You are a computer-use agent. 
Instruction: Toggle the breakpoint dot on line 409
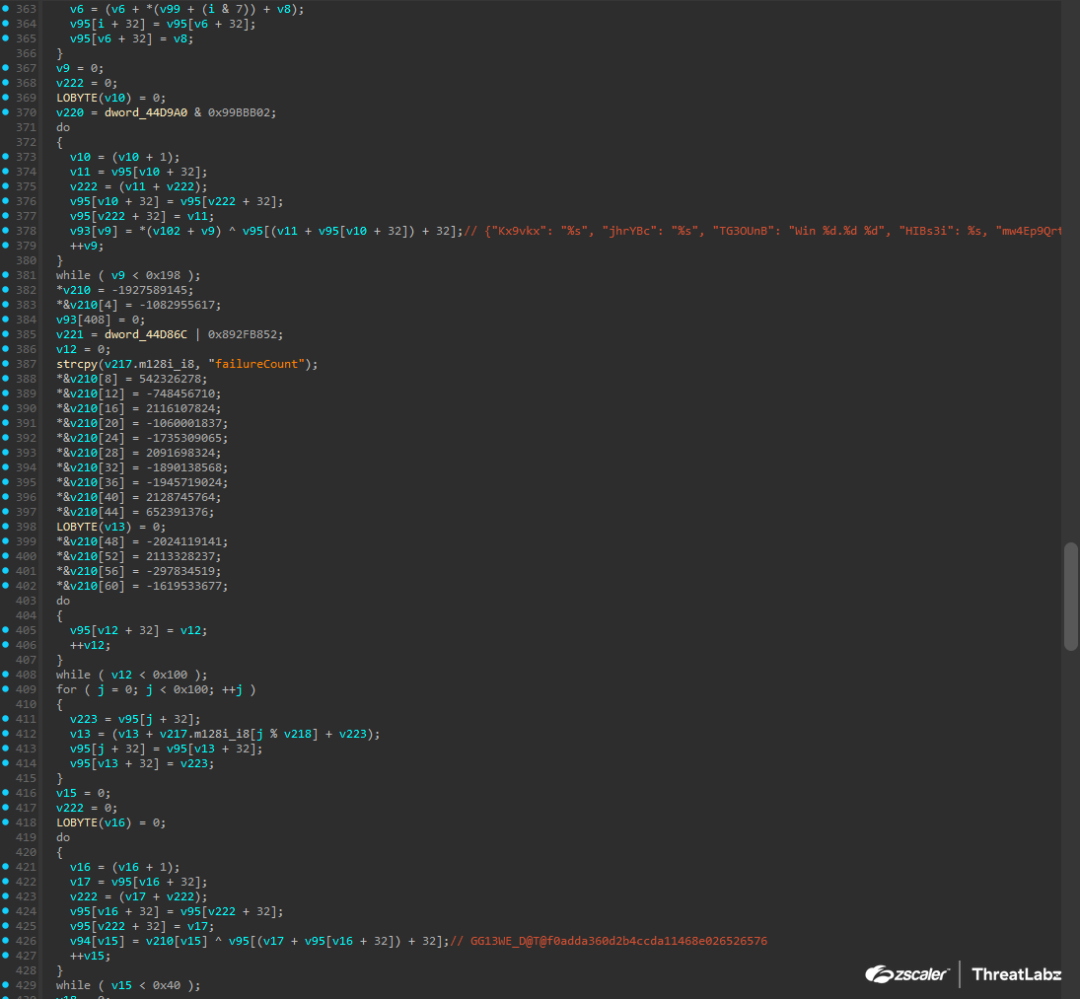point(6,689)
